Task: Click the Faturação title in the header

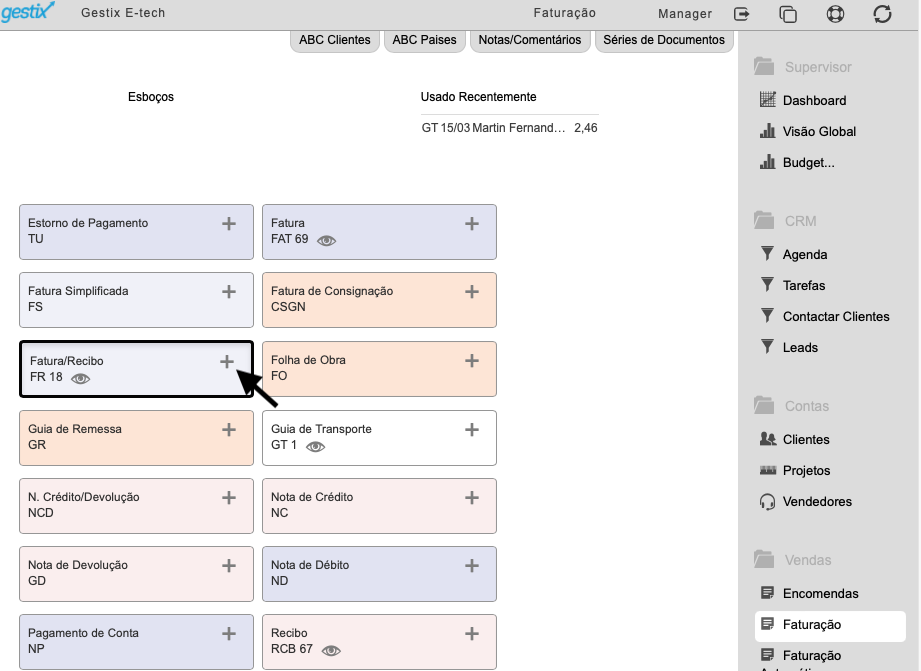Action: tap(564, 13)
